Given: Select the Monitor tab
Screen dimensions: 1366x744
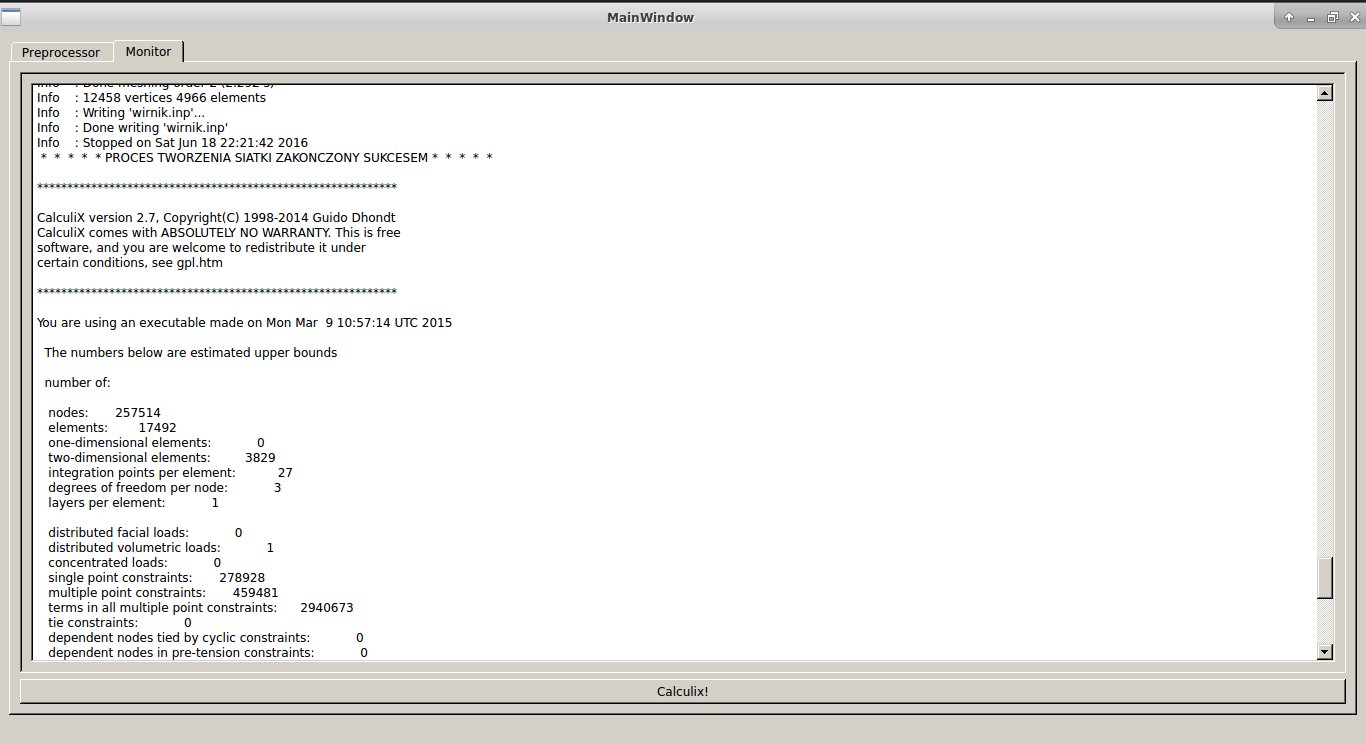Looking at the screenshot, I should click(x=148, y=51).
